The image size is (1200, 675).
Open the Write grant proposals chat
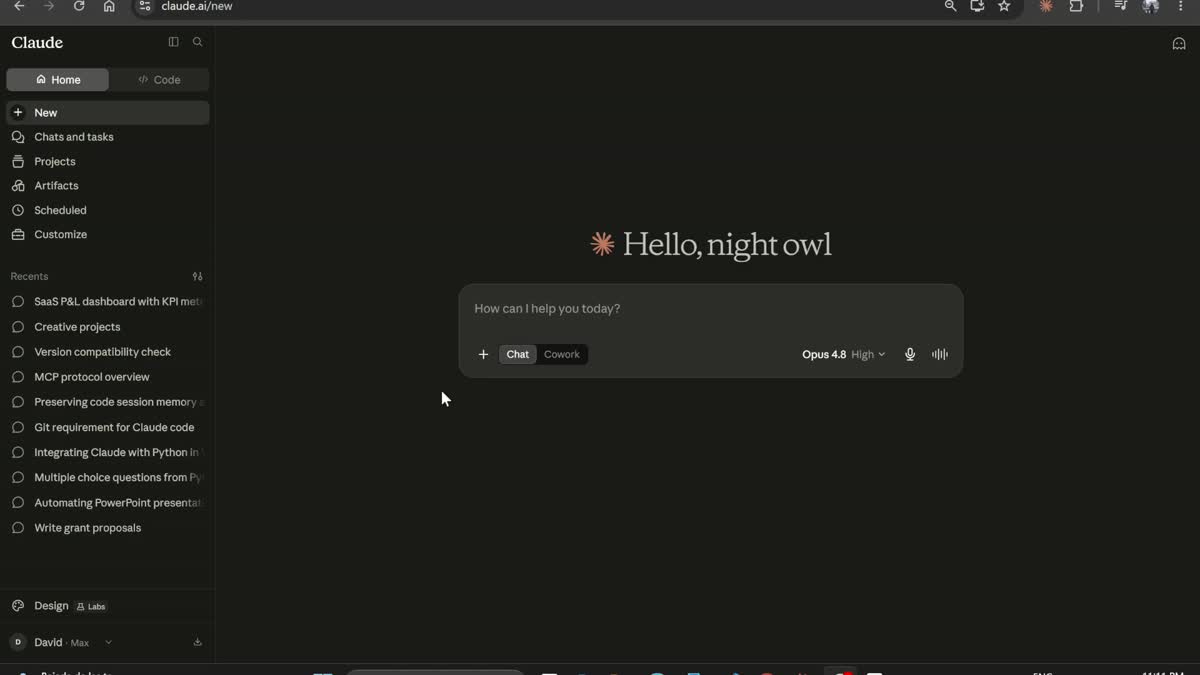coord(107,528)
